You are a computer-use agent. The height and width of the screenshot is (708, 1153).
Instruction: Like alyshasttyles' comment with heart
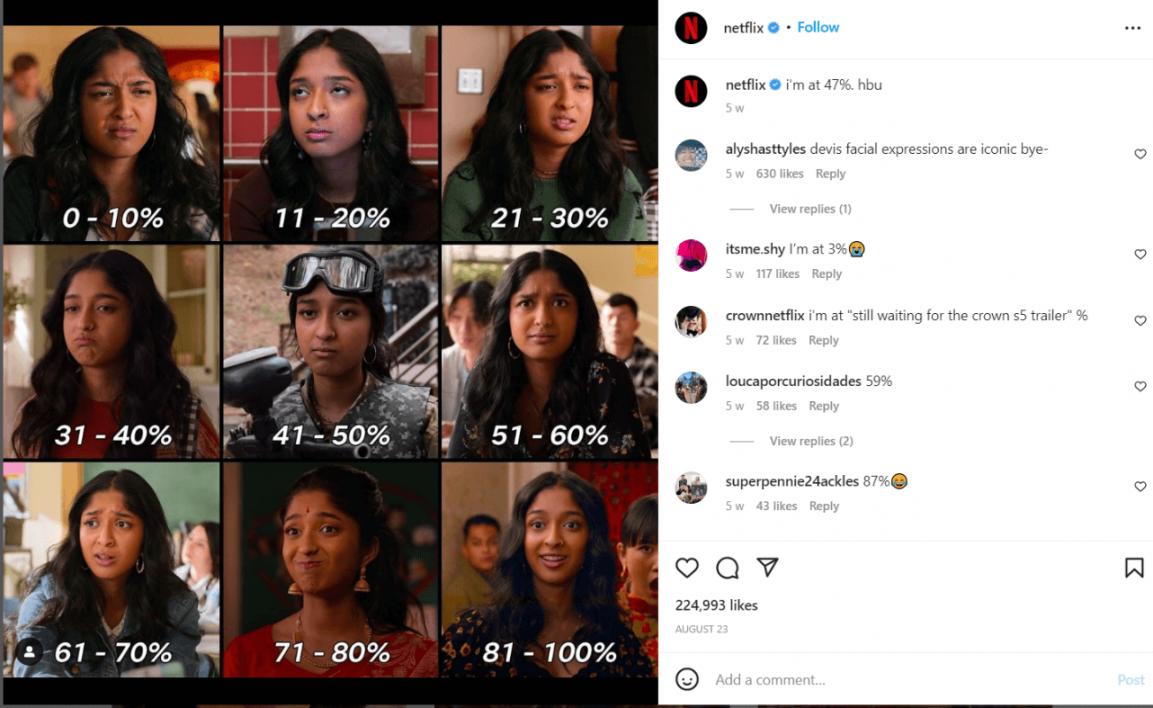[1140, 154]
